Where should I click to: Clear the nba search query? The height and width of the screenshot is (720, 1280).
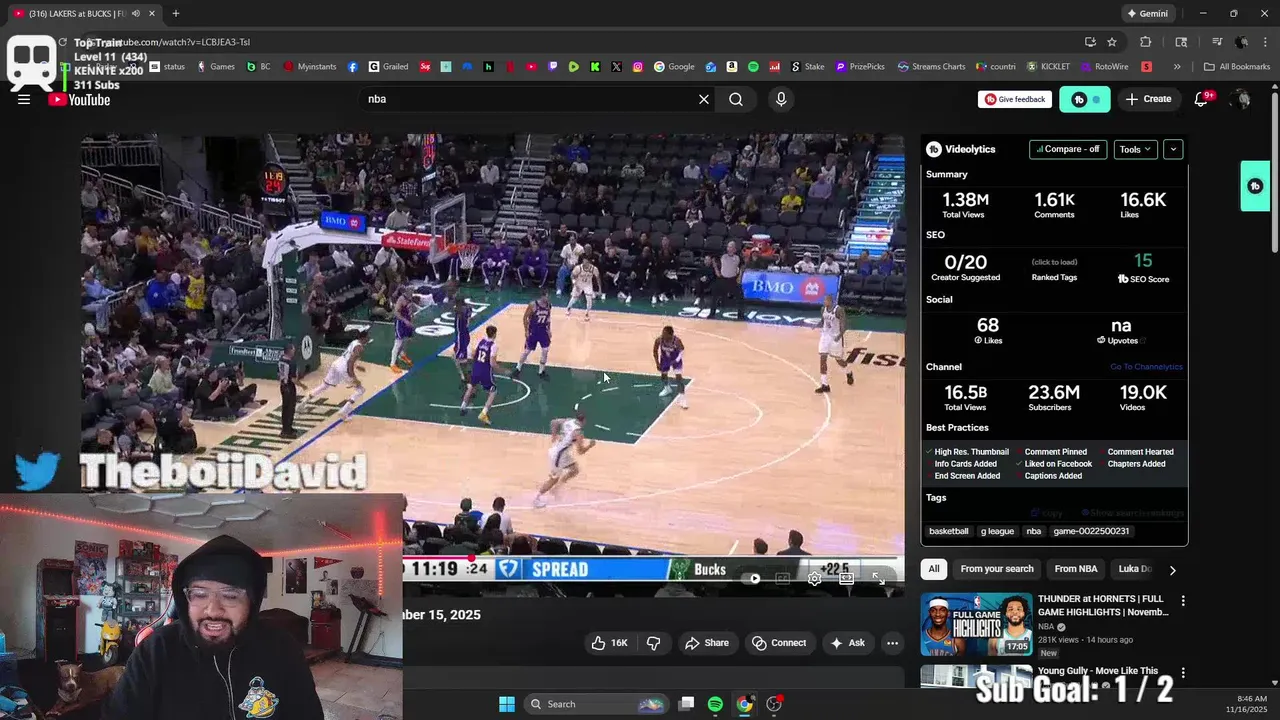(x=704, y=99)
